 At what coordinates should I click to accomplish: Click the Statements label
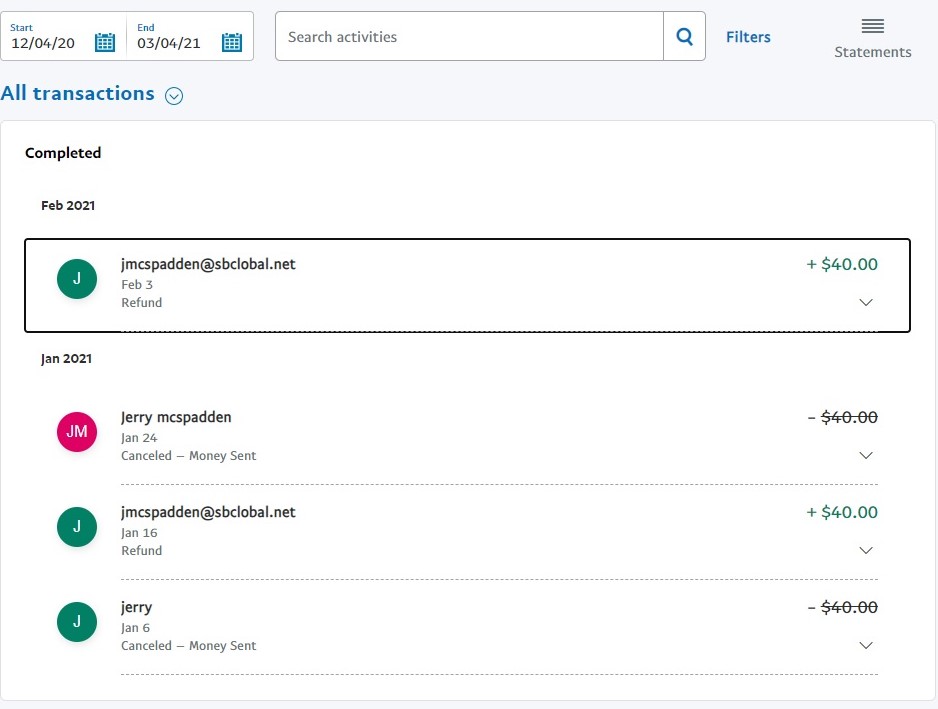pos(873,52)
